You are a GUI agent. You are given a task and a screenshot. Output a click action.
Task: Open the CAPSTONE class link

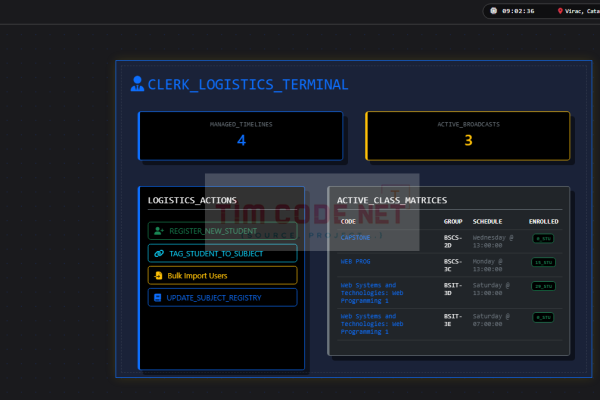click(x=355, y=237)
